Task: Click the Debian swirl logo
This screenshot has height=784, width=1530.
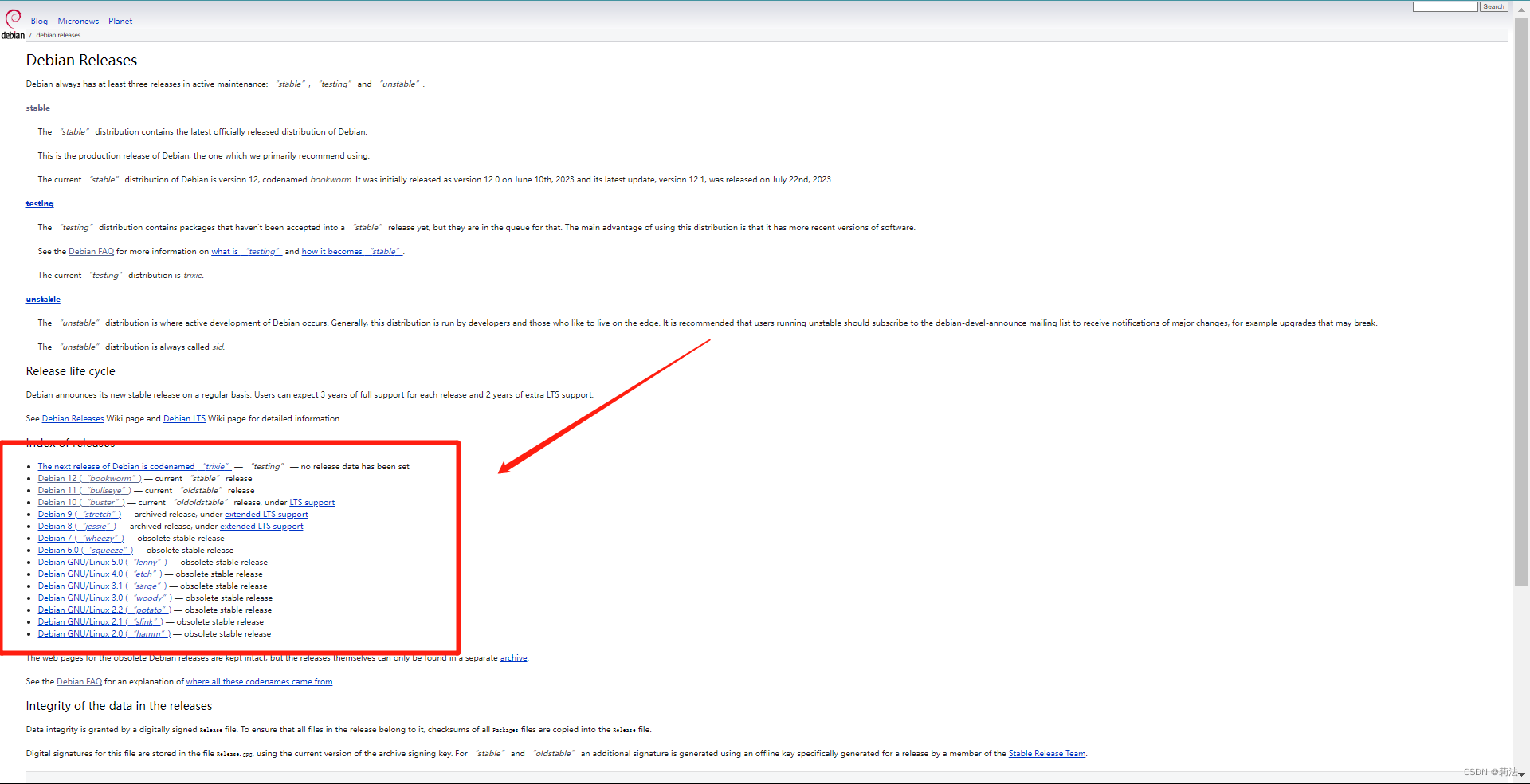Action: (13, 24)
